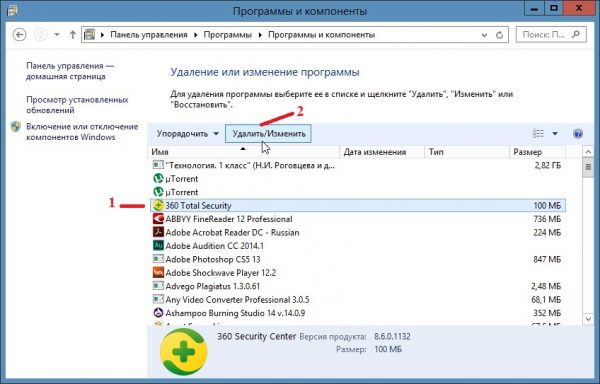Image resolution: width=600 pixels, height=384 pixels.
Task: Open Включение или отключение компонентов Windows
Action: tap(82, 132)
